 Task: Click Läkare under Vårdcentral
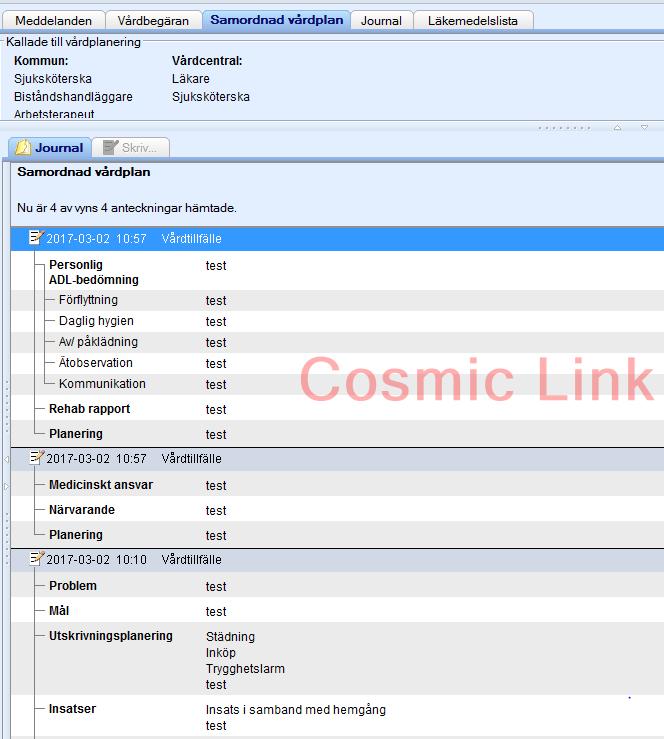click(x=190, y=79)
